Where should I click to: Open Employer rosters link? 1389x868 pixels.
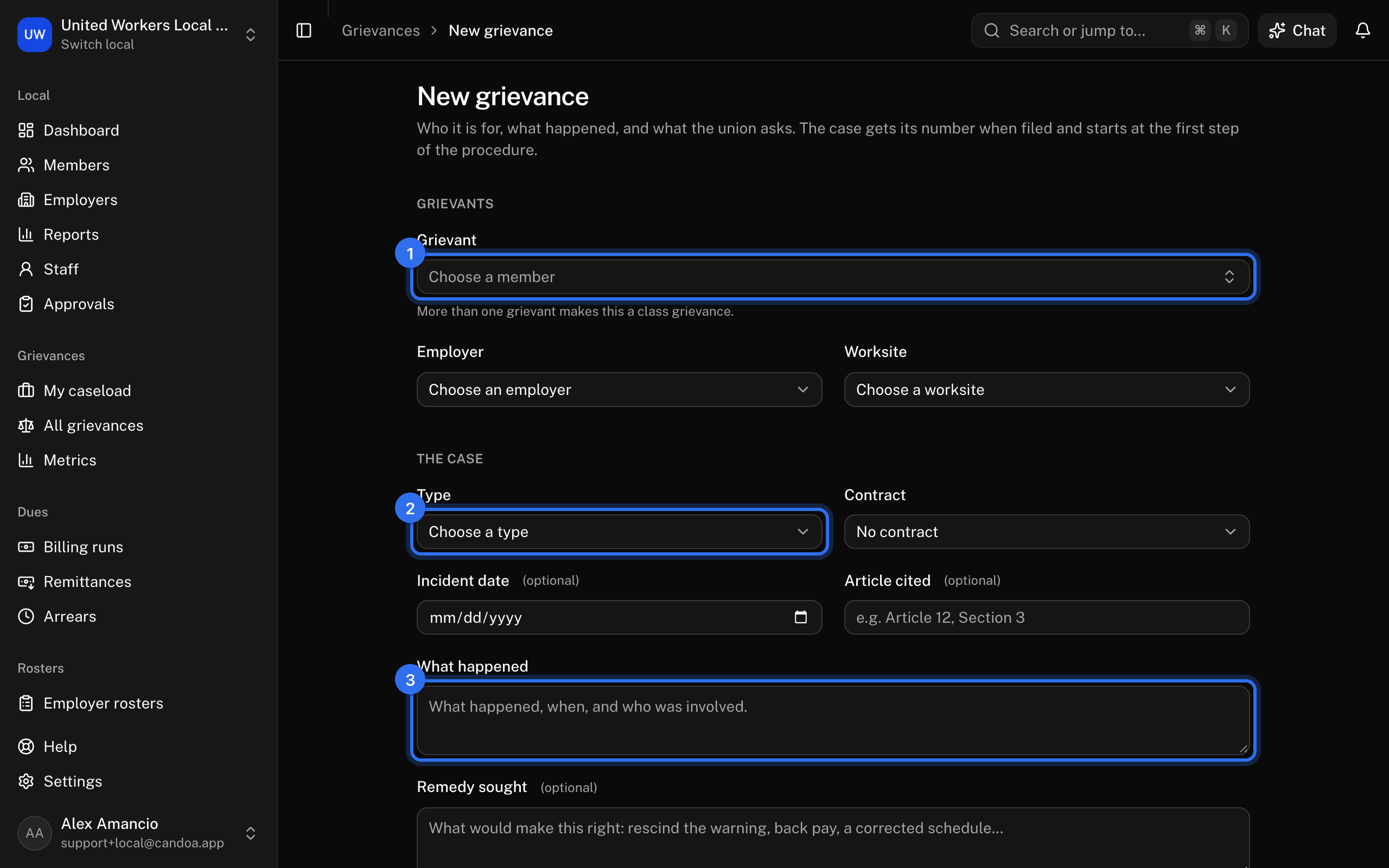tap(103, 703)
